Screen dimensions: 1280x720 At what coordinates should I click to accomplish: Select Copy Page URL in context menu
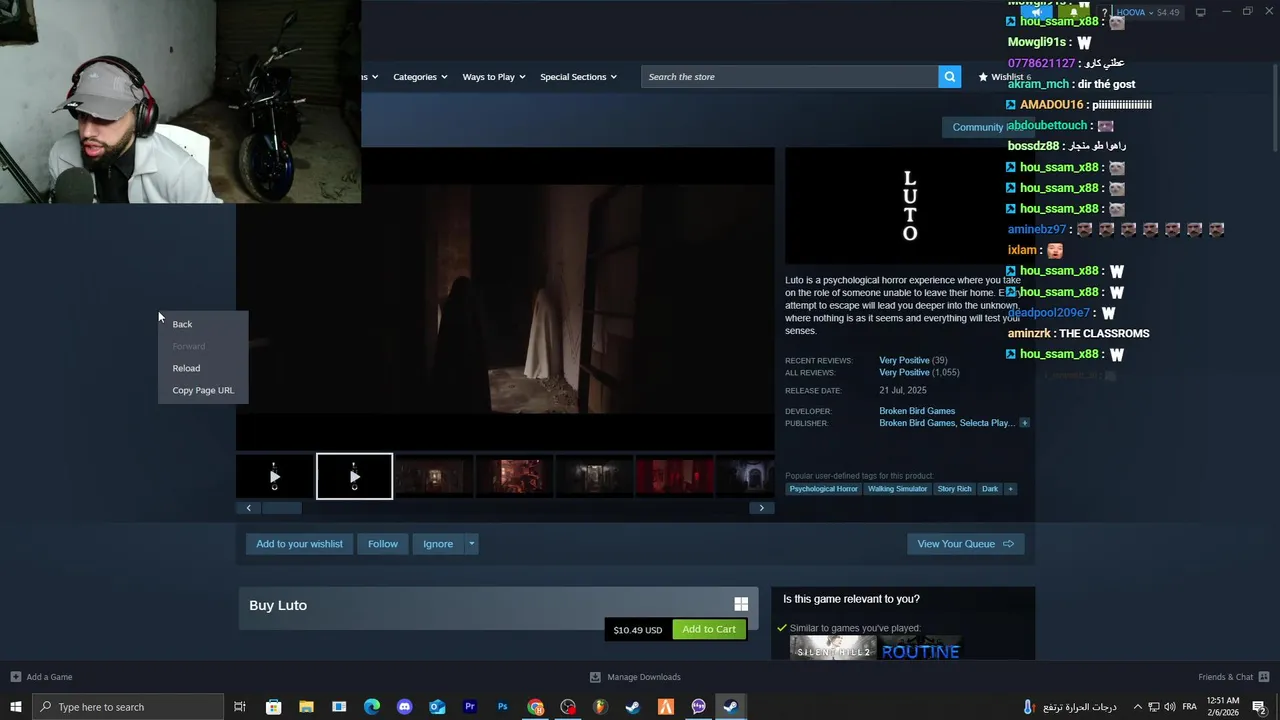(203, 390)
